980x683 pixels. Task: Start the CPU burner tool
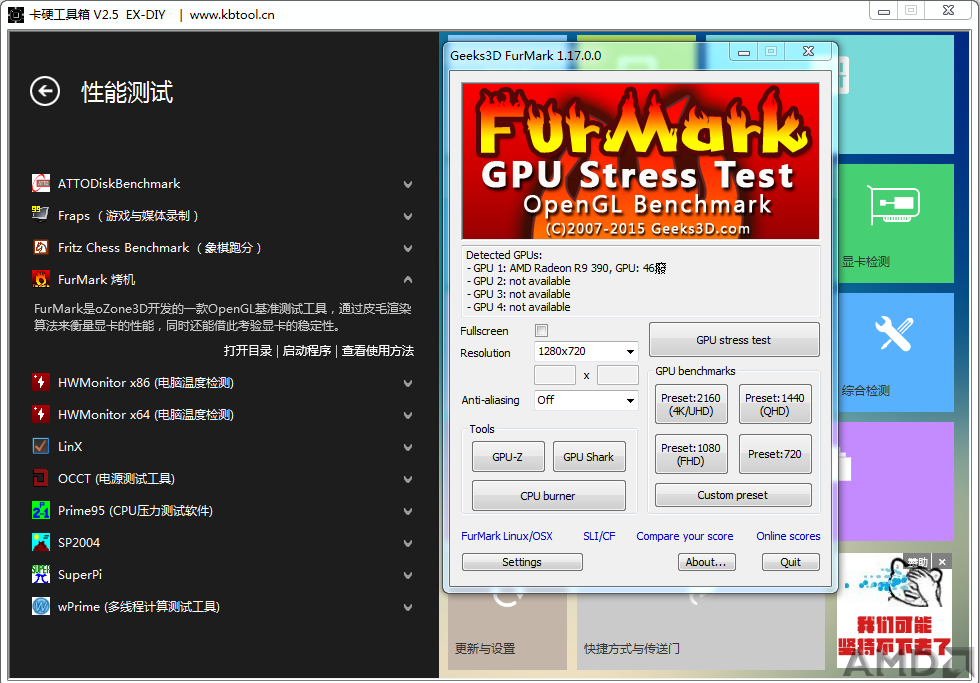coord(548,496)
